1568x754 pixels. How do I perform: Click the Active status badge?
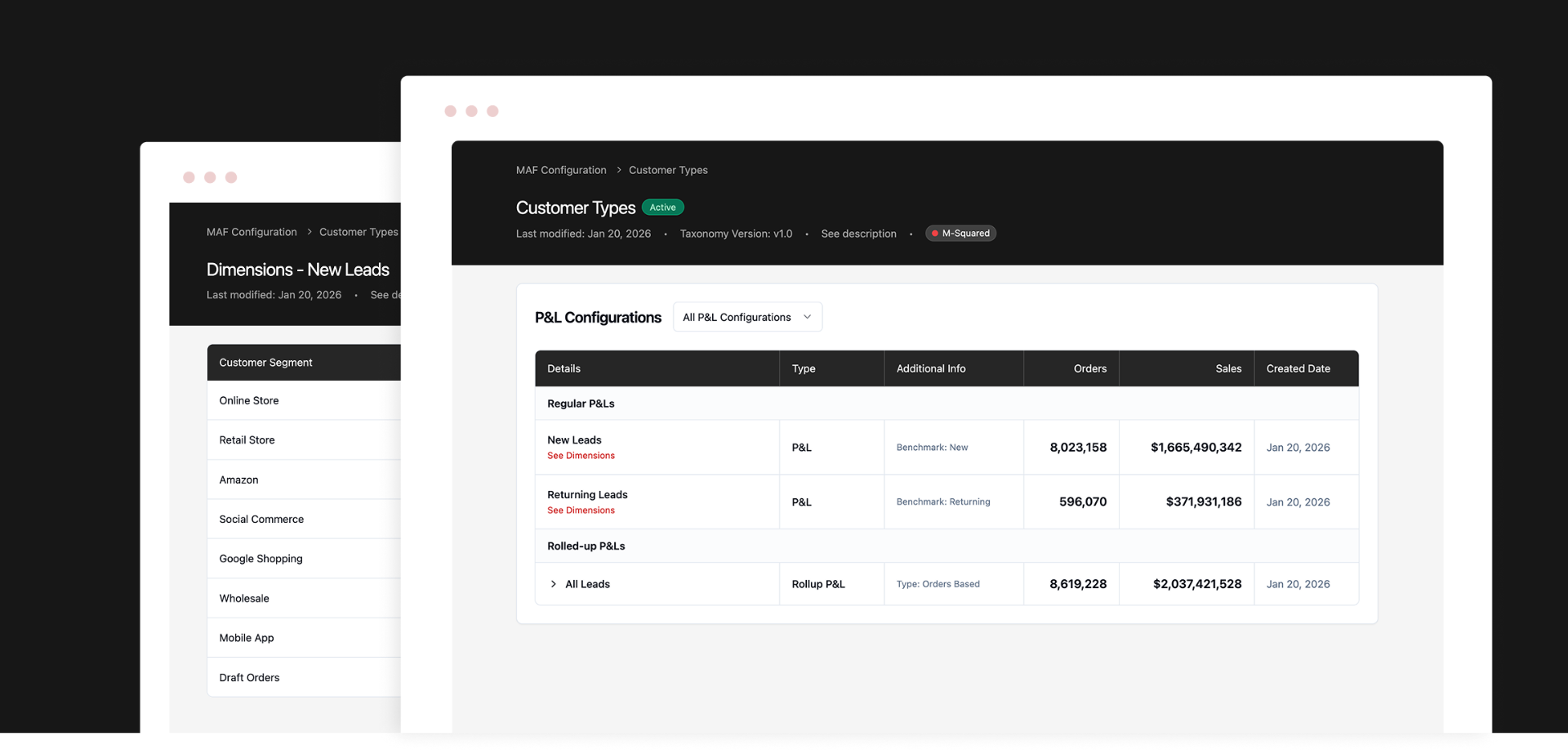coord(662,207)
